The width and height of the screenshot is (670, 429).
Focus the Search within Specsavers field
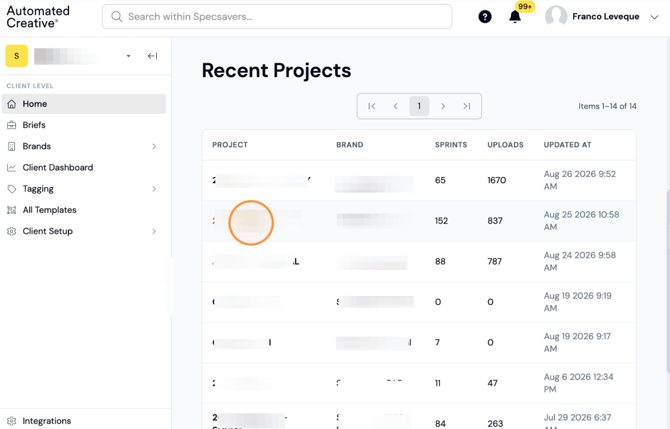(277, 17)
